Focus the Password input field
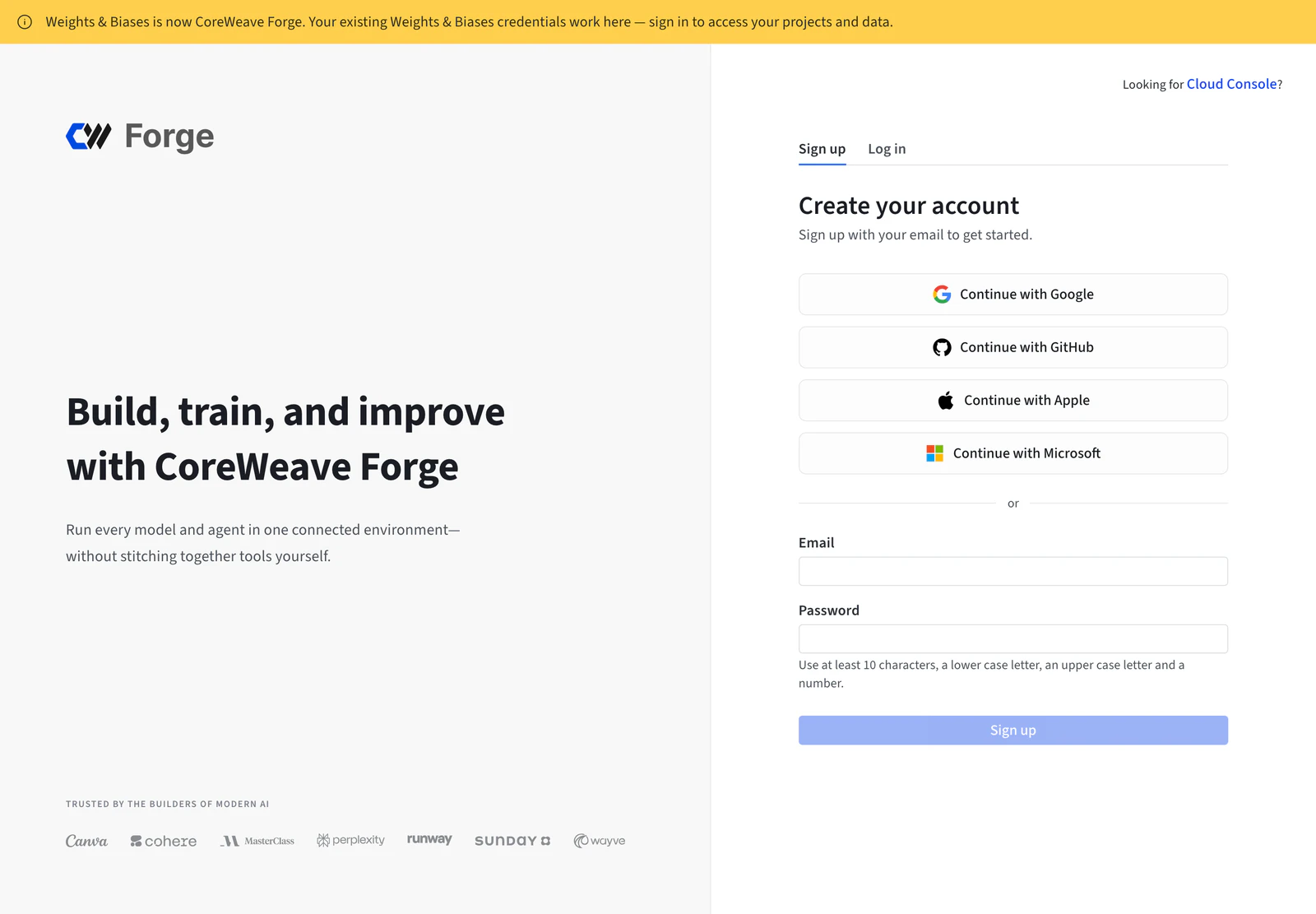The image size is (1316, 914). click(1013, 639)
